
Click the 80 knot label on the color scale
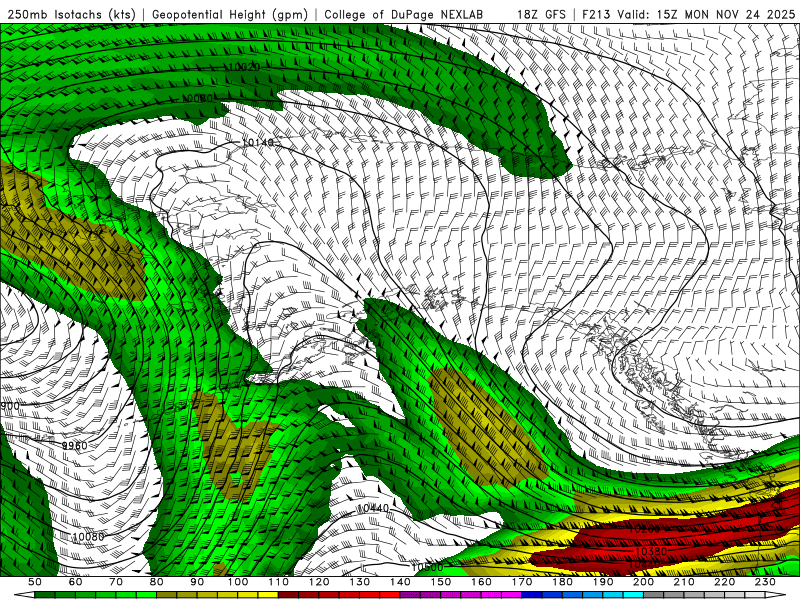pyautogui.click(x=157, y=582)
